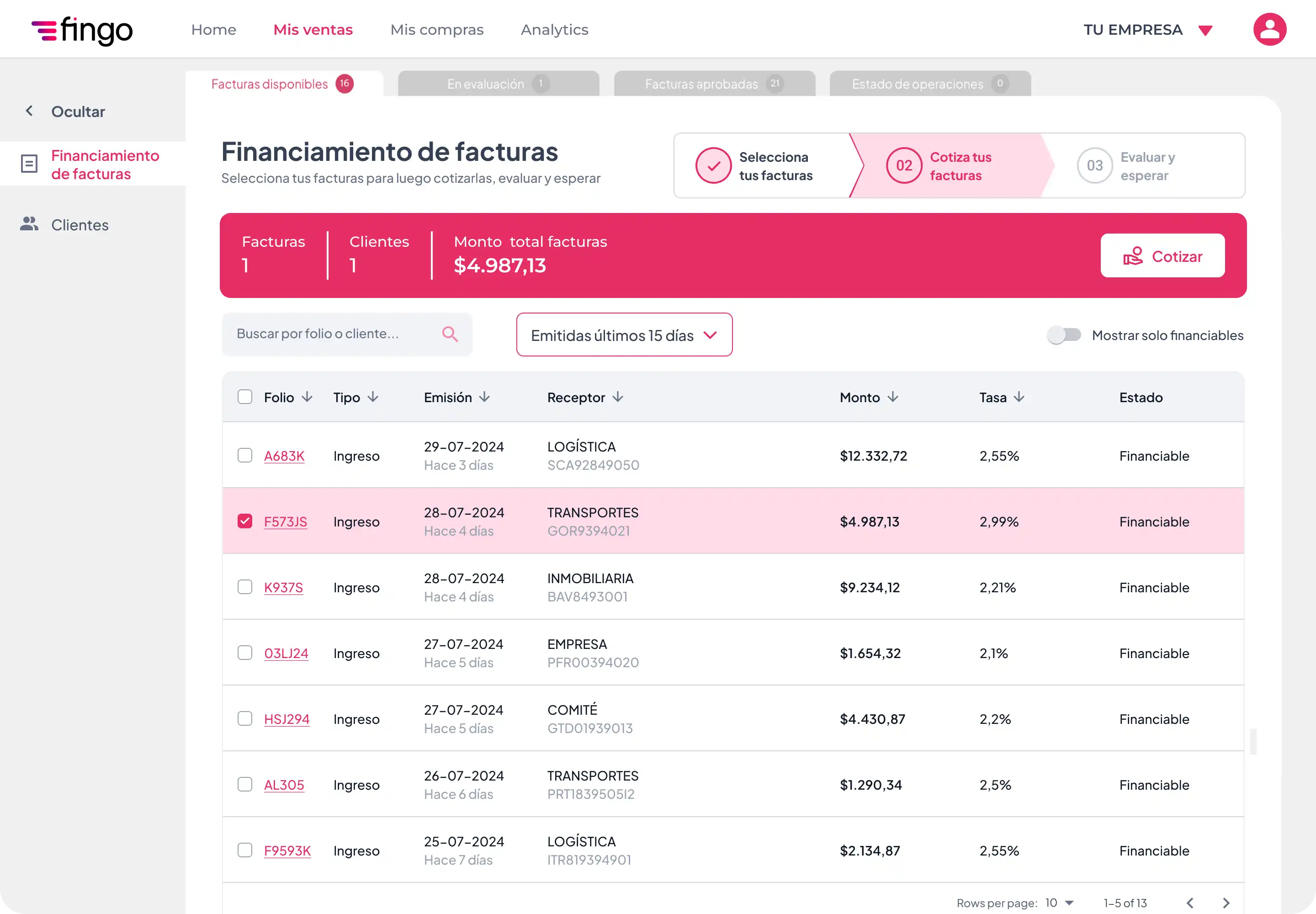Sort by Emisión column arrow
This screenshot has height=914, width=1316.
484,397
